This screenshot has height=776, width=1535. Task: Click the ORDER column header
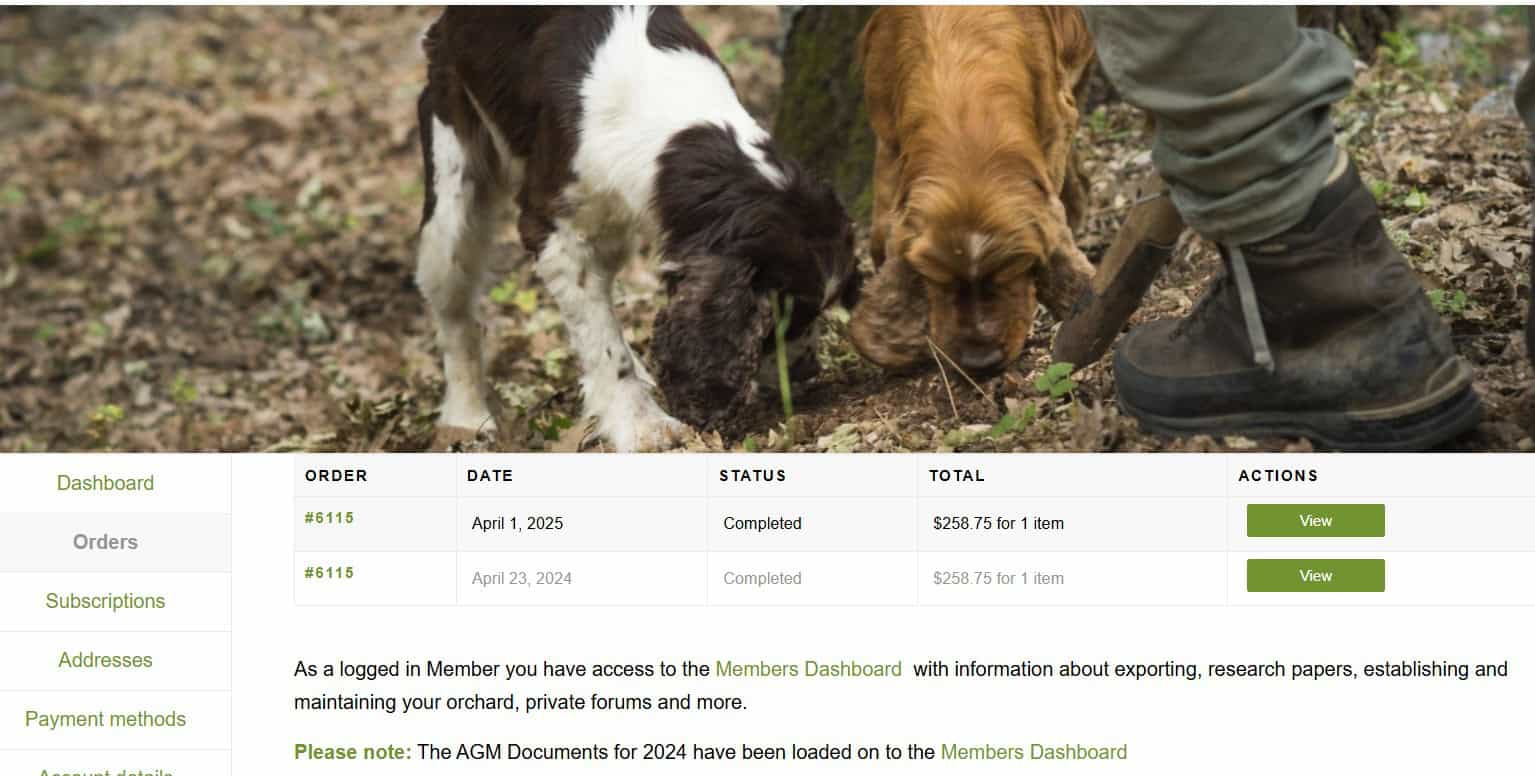[336, 476]
